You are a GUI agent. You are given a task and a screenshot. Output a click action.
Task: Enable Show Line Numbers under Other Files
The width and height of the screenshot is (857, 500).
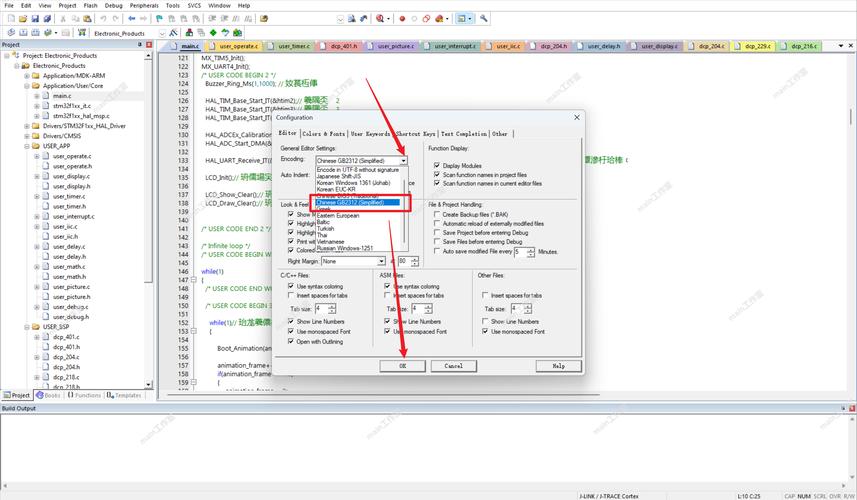tap(485, 321)
